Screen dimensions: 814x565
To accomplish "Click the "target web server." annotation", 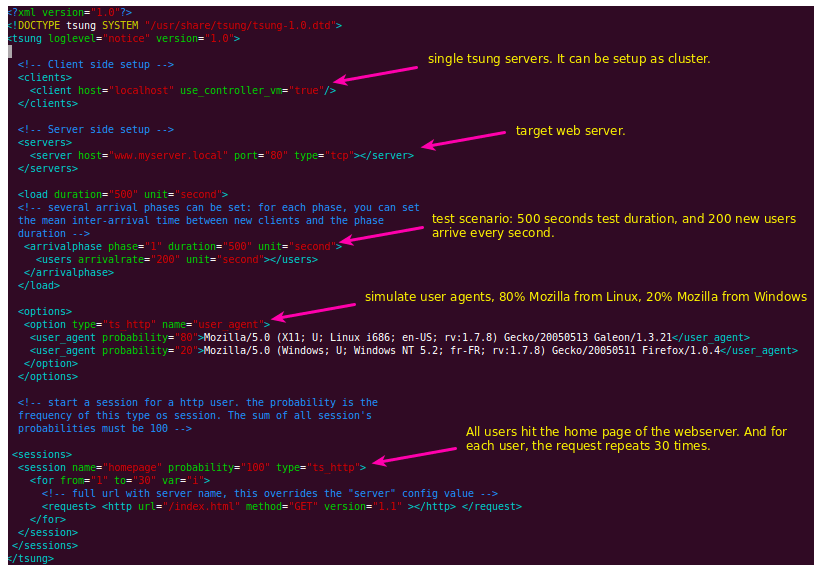I will [570, 131].
